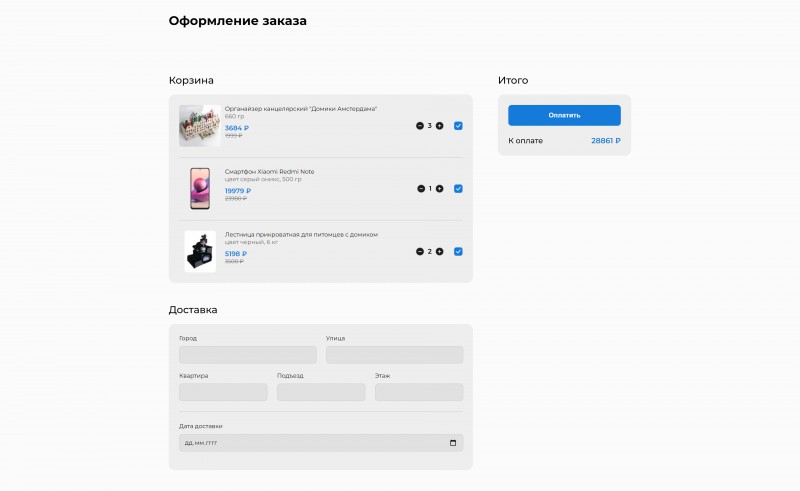Click the Xiaomi smartphone product image
Image resolution: width=800 pixels, height=491 pixels.
pyautogui.click(x=200, y=189)
